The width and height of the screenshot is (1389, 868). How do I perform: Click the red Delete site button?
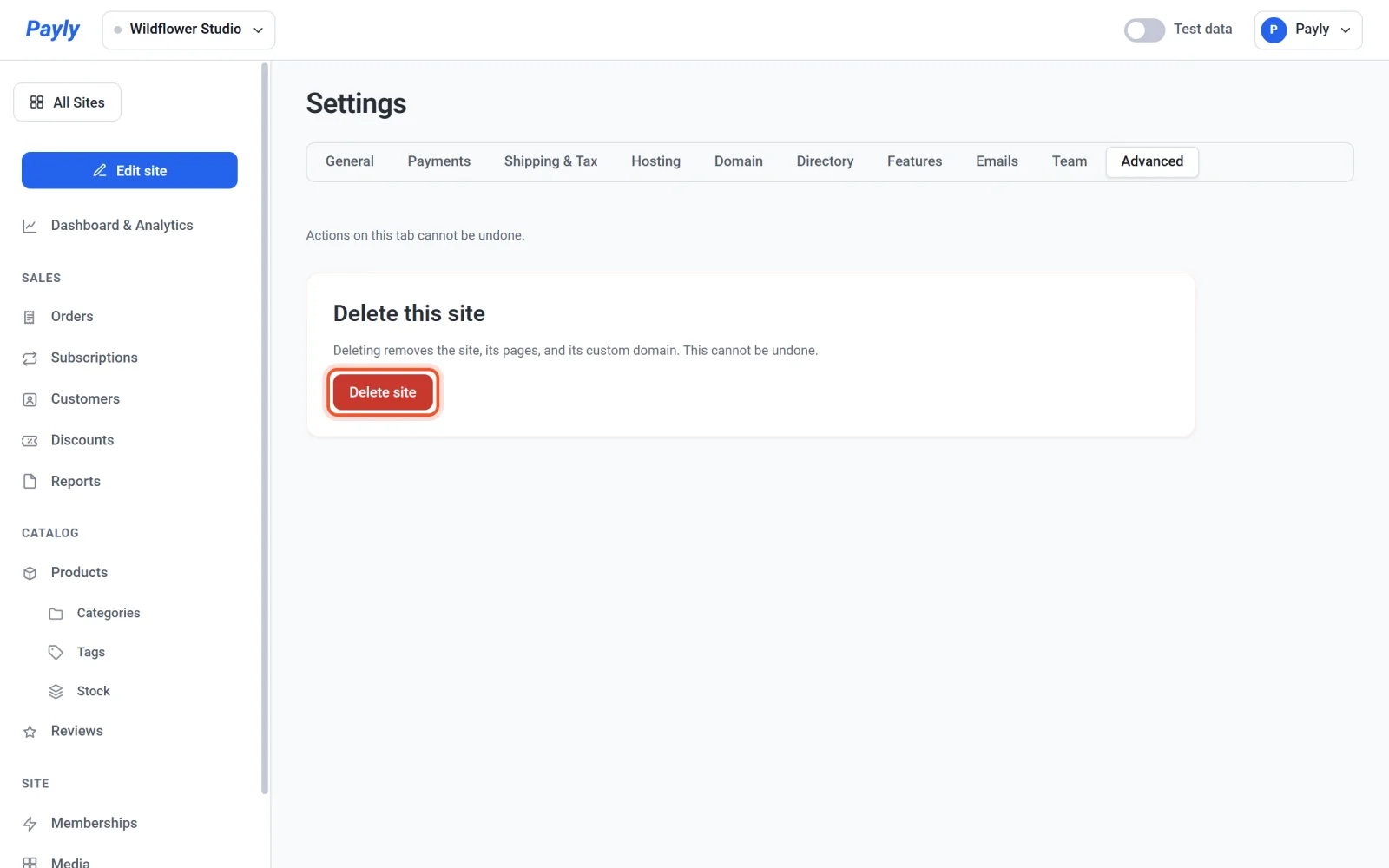(x=383, y=392)
